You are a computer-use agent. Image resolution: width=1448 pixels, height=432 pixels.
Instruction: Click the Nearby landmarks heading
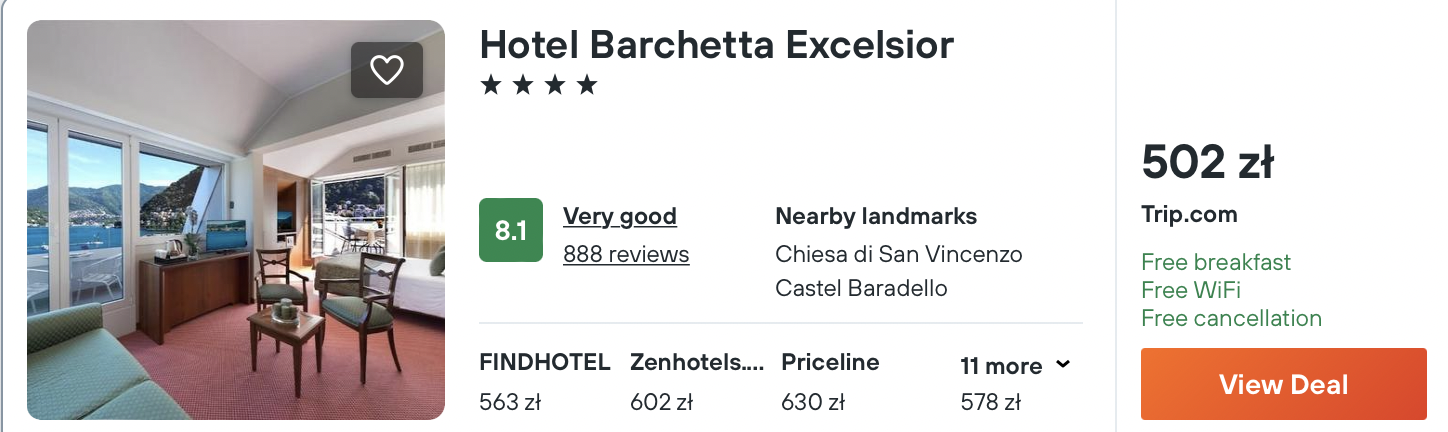876,216
